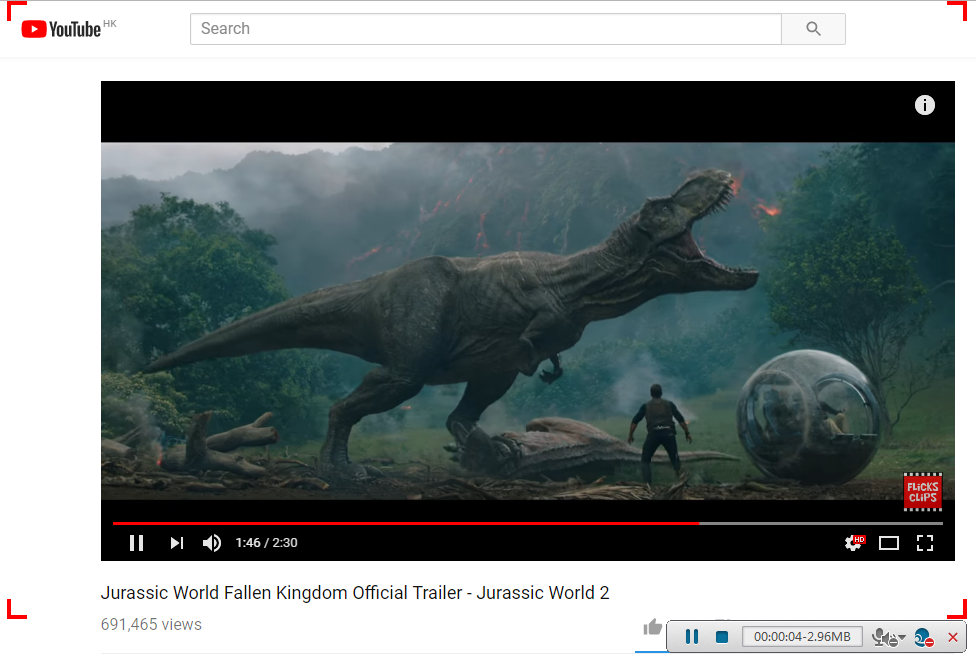Screen dimensions: 976x660
Task: Enter full screen mode
Action: point(925,543)
